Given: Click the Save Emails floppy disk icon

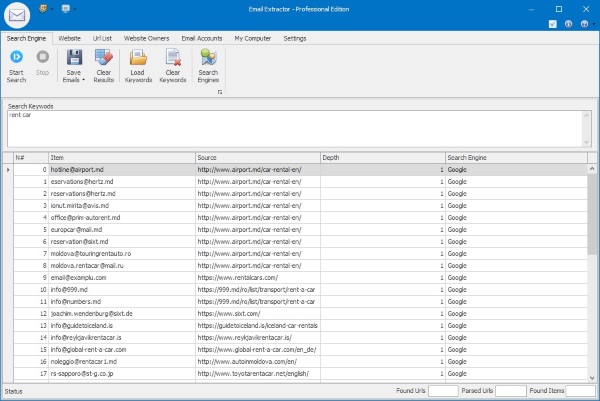Looking at the screenshot, I should tap(74, 57).
